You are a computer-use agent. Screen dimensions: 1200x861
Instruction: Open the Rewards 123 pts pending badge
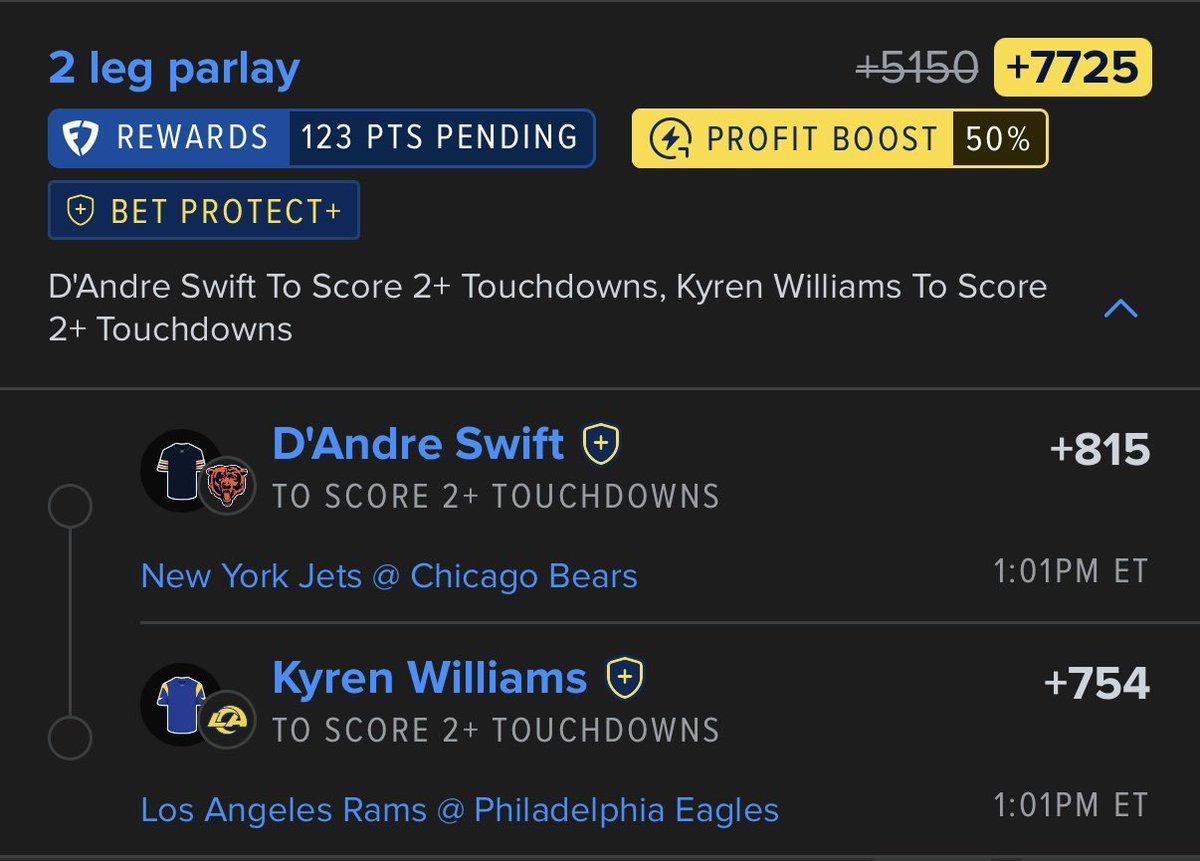(322, 138)
